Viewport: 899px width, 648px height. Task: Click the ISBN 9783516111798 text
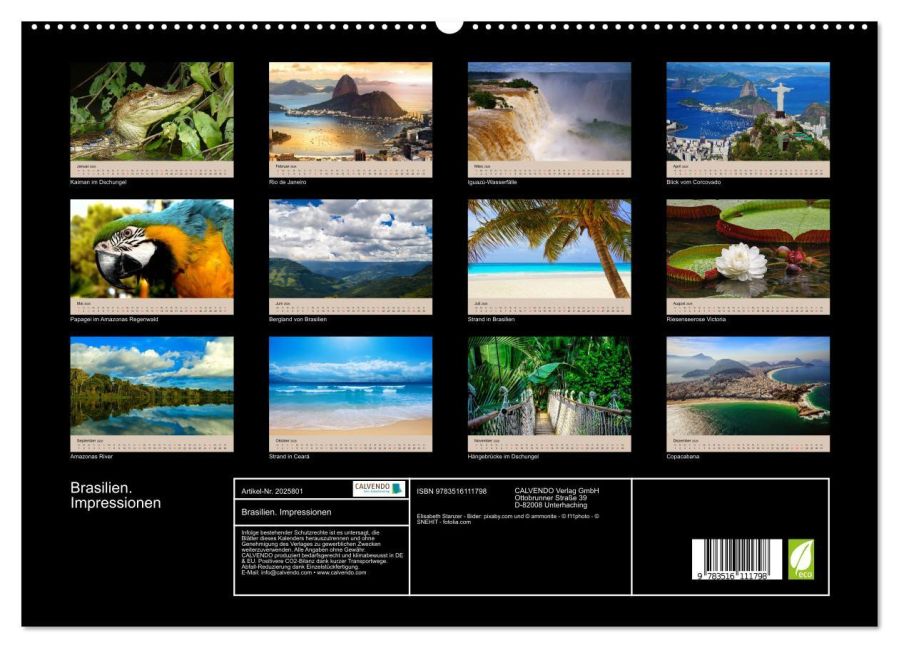[x=452, y=491]
